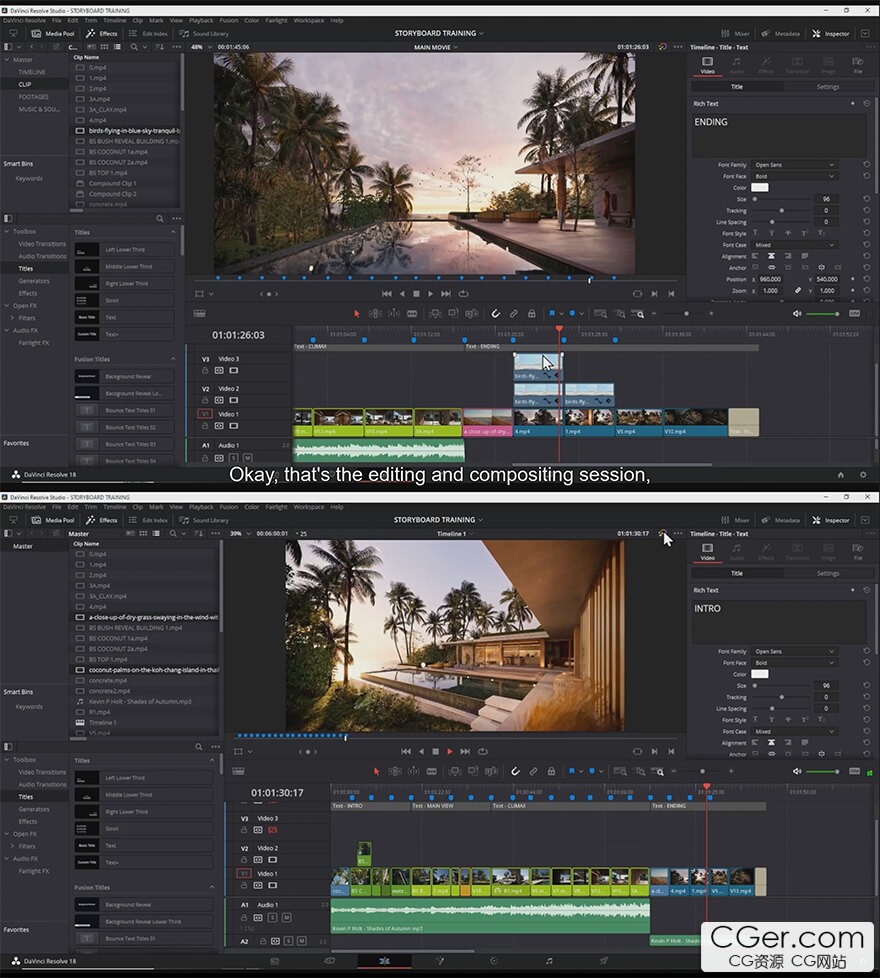Open the Color page icon in bottom window
Viewport: 880px width, 978px height.
pos(494,961)
